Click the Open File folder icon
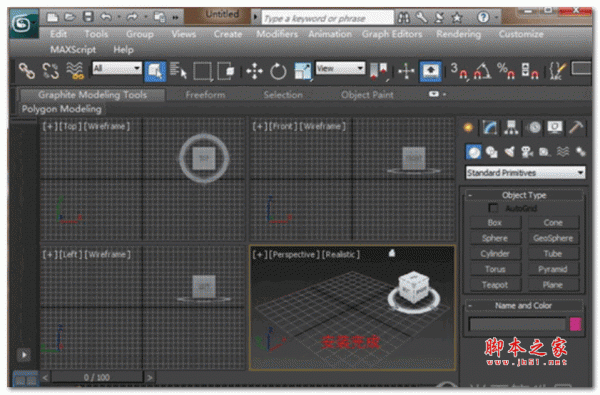This screenshot has width=600, height=395. point(69,17)
